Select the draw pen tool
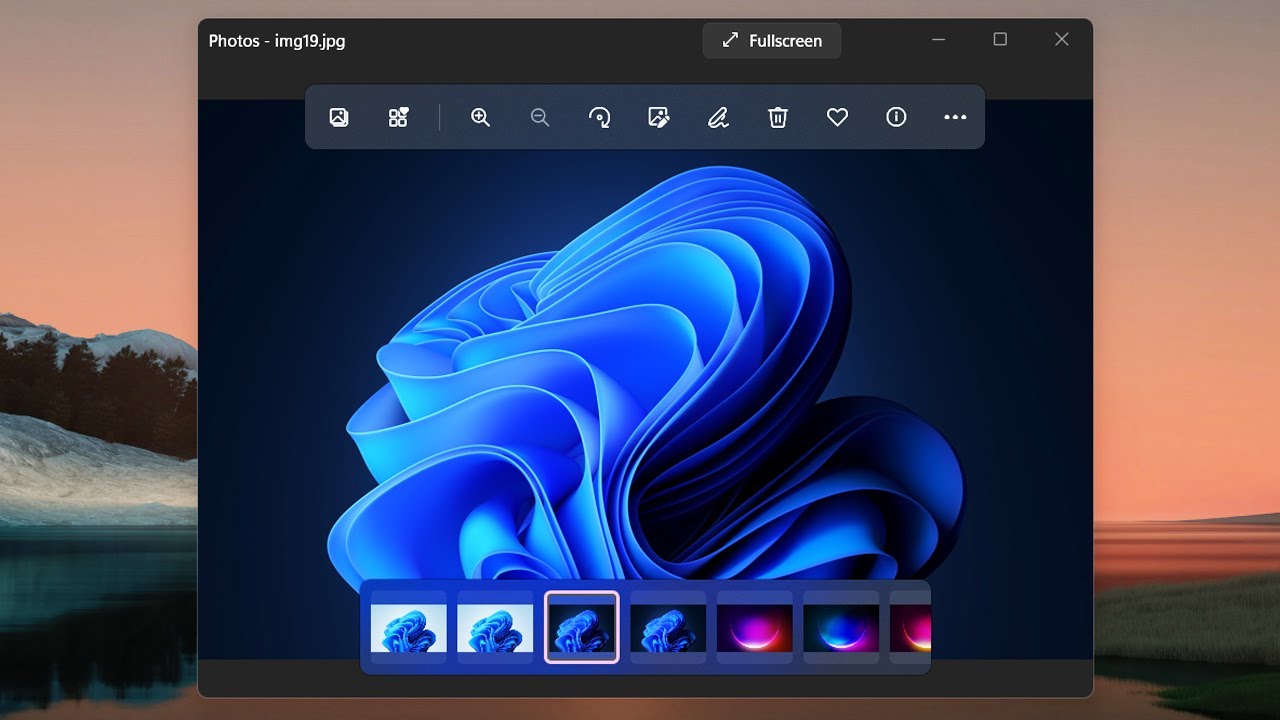 tap(718, 117)
